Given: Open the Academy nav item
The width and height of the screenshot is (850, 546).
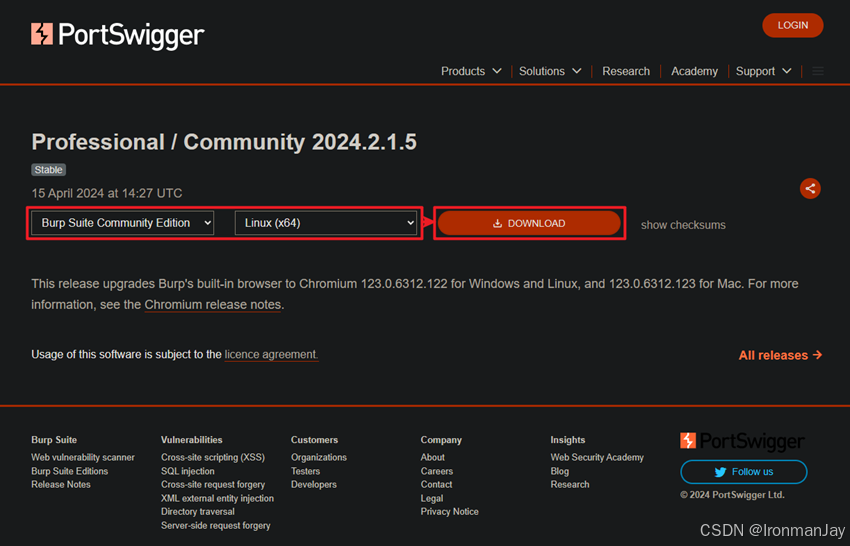Looking at the screenshot, I should coord(694,71).
